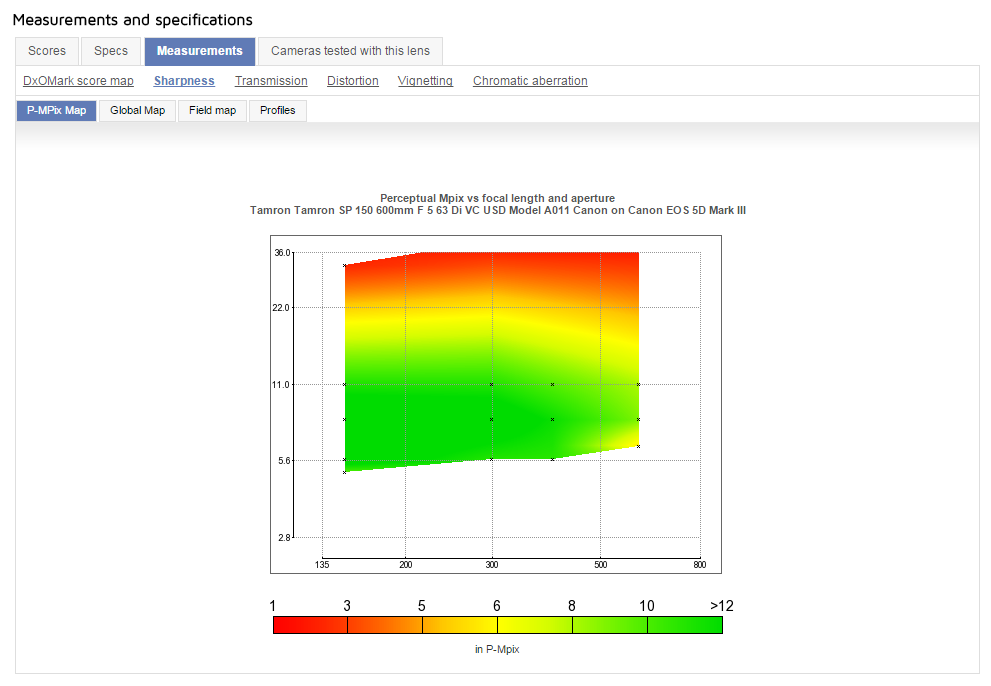The width and height of the screenshot is (991, 686).
Task: Click the '500' focal length axis label
Action: click(x=600, y=565)
